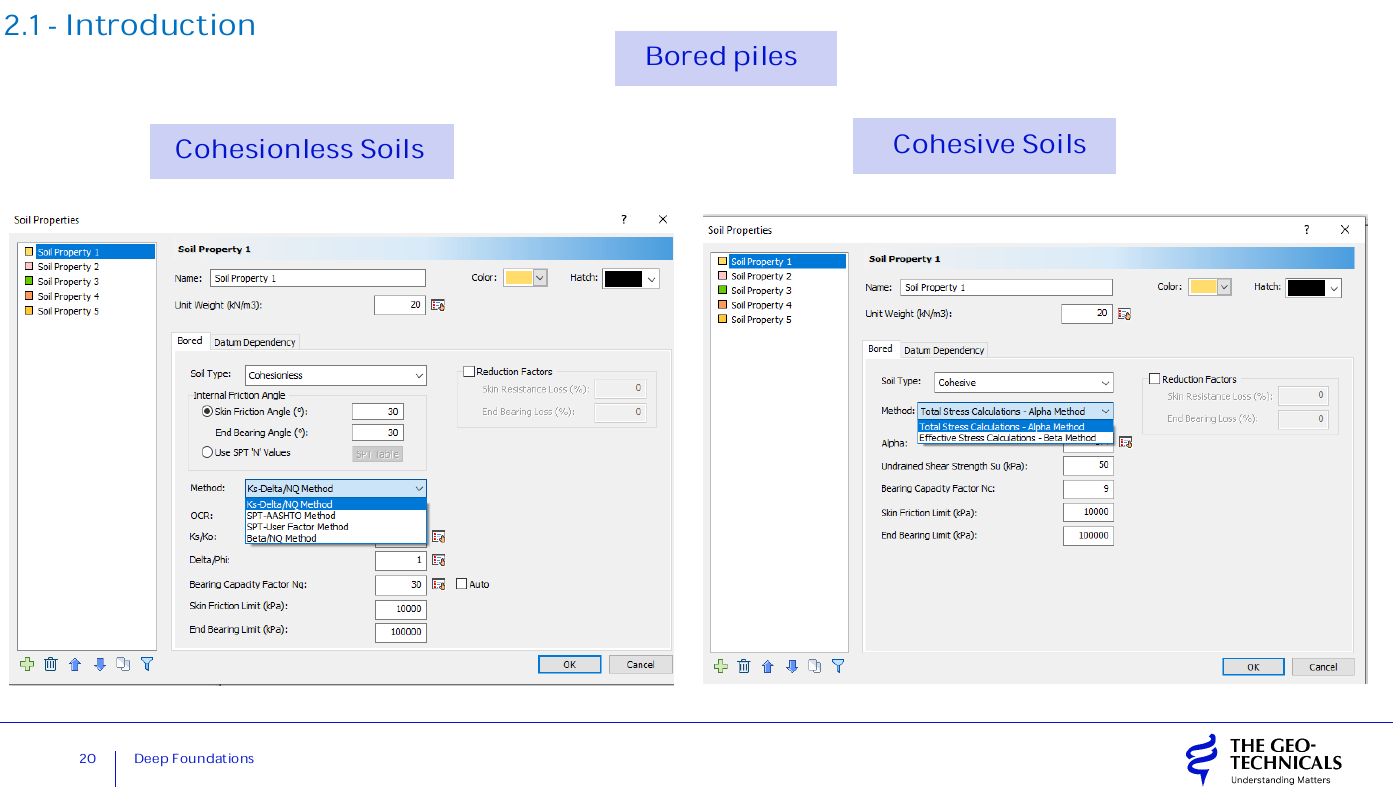Image resolution: width=1393 pixels, height=787 pixels.
Task: Tick Reduction Factors in the Cohesive dialog
Action: pos(1155,379)
